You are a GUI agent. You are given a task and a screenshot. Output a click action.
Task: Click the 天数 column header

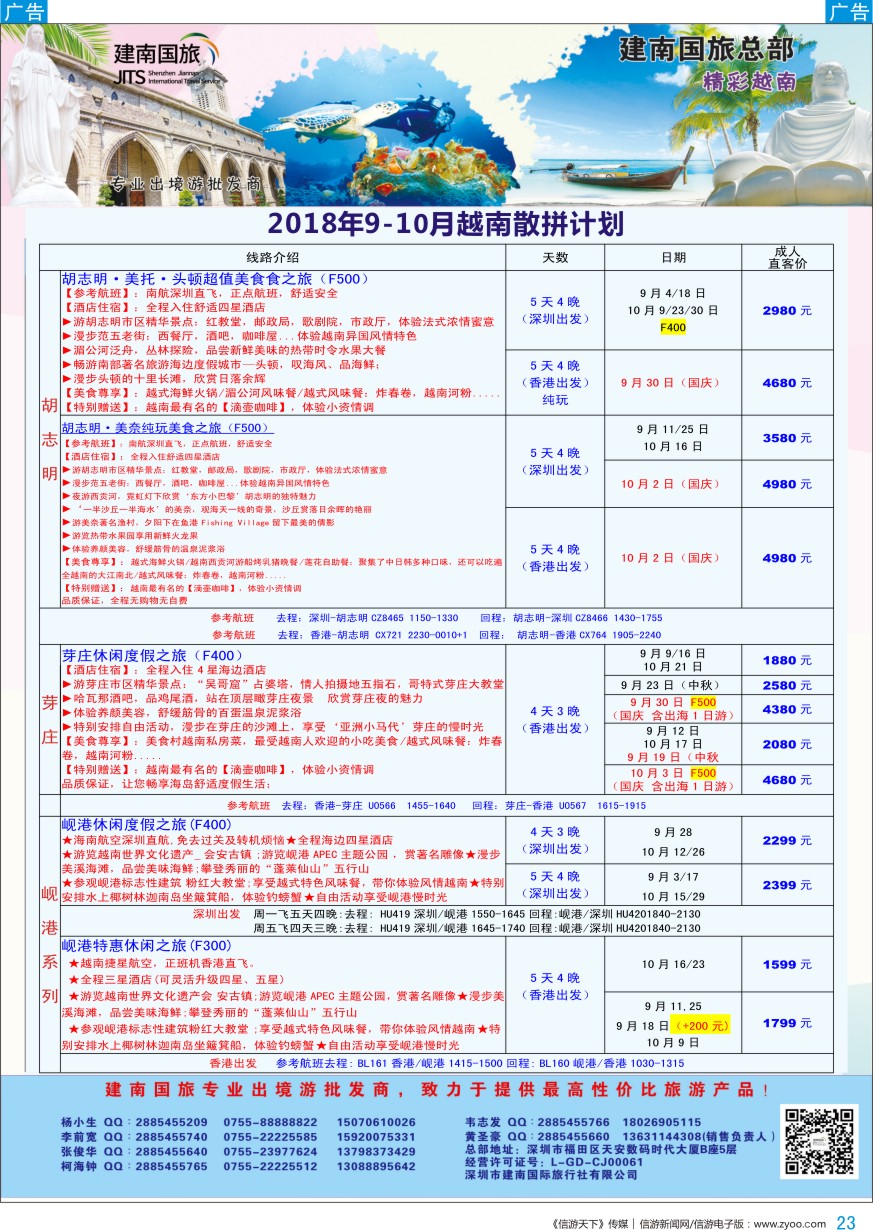pos(554,257)
